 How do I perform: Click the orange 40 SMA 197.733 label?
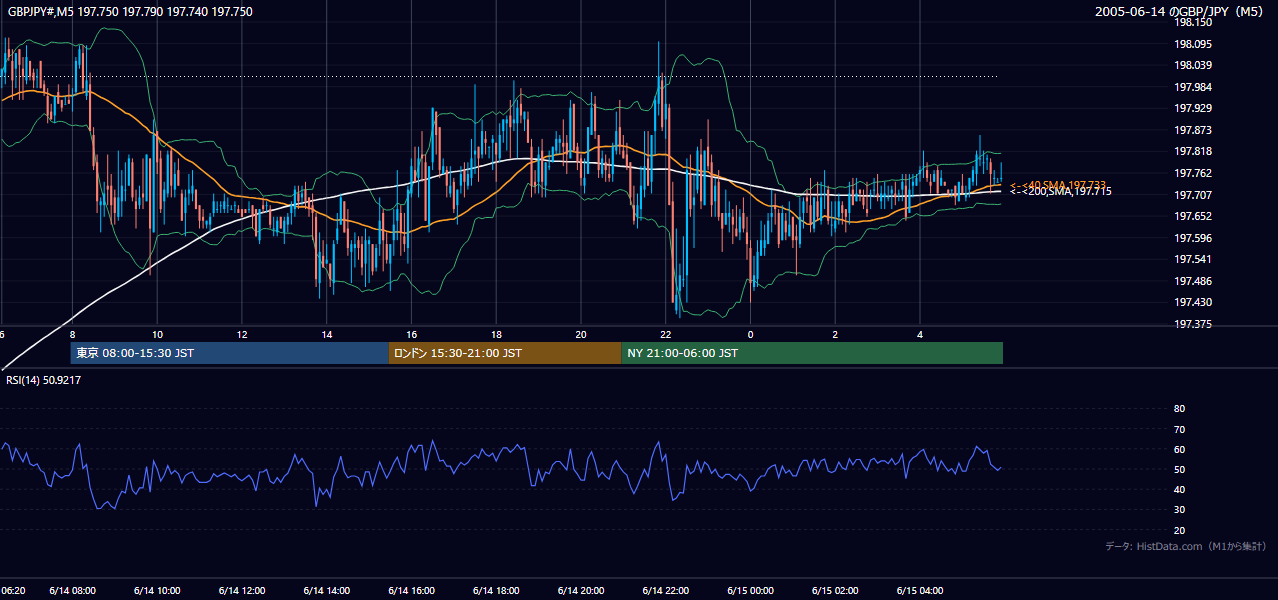point(1058,185)
